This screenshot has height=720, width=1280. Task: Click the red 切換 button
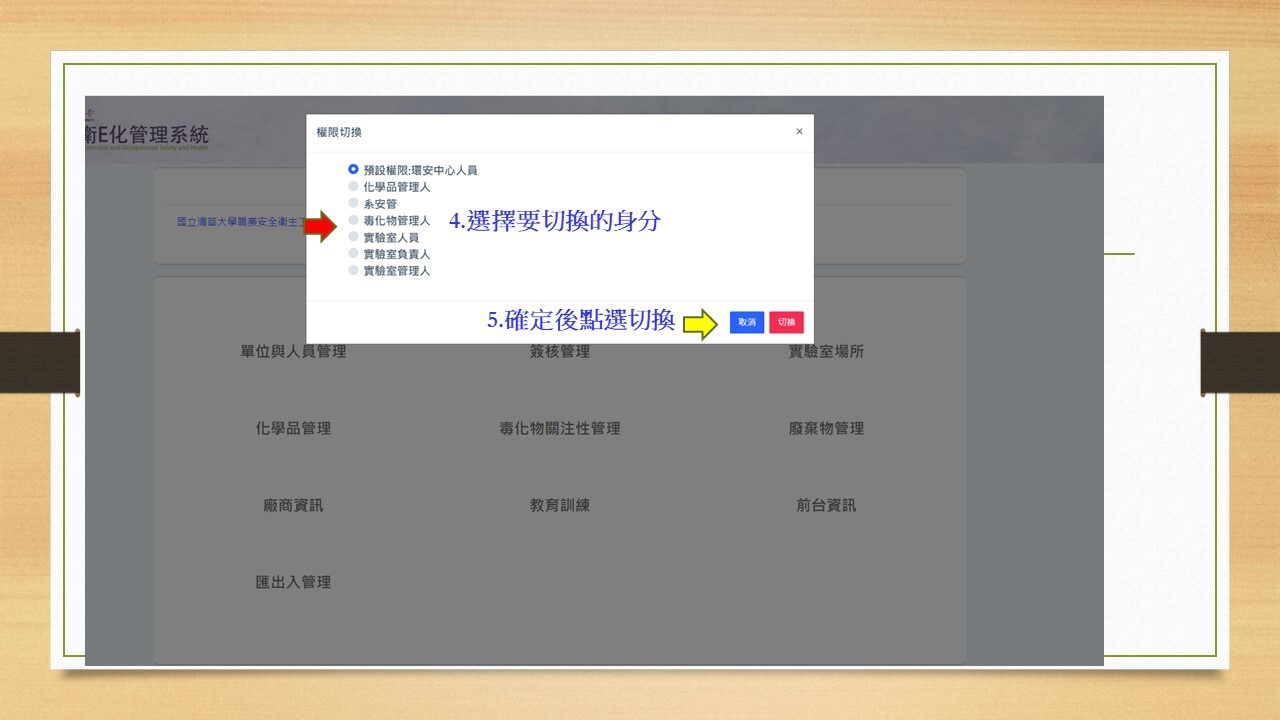click(786, 322)
